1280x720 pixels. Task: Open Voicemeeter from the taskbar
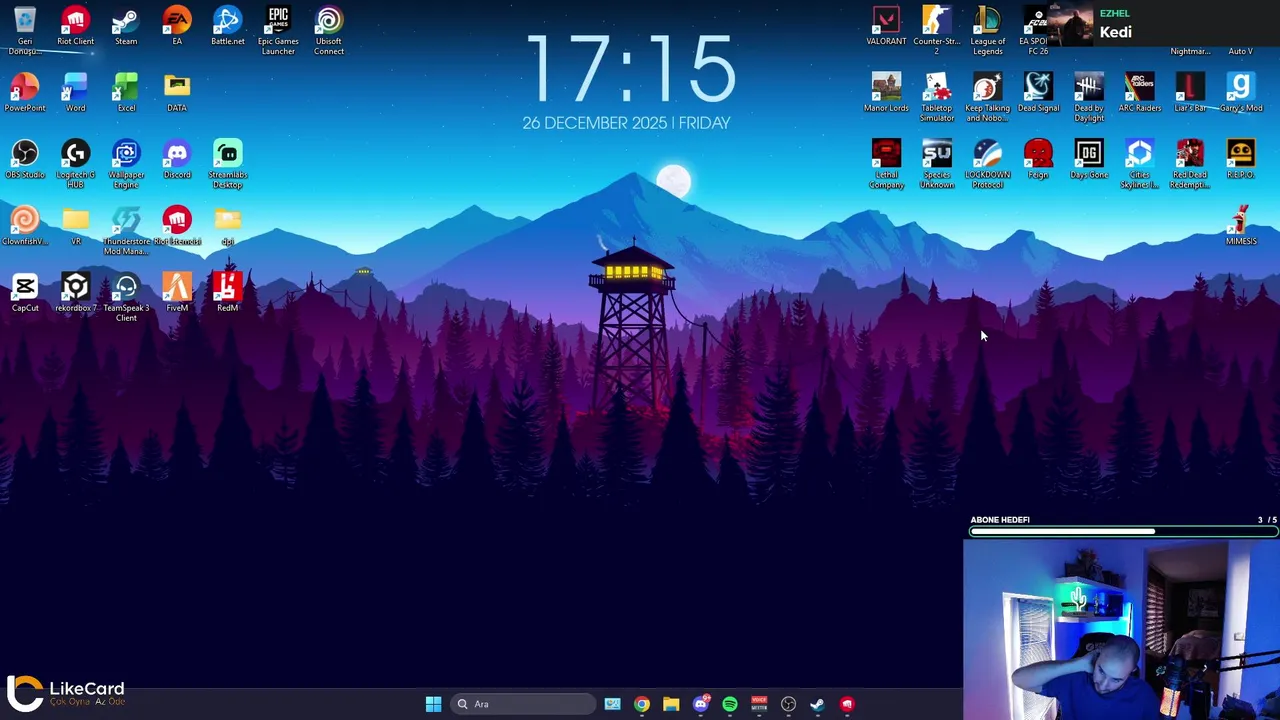coord(759,704)
